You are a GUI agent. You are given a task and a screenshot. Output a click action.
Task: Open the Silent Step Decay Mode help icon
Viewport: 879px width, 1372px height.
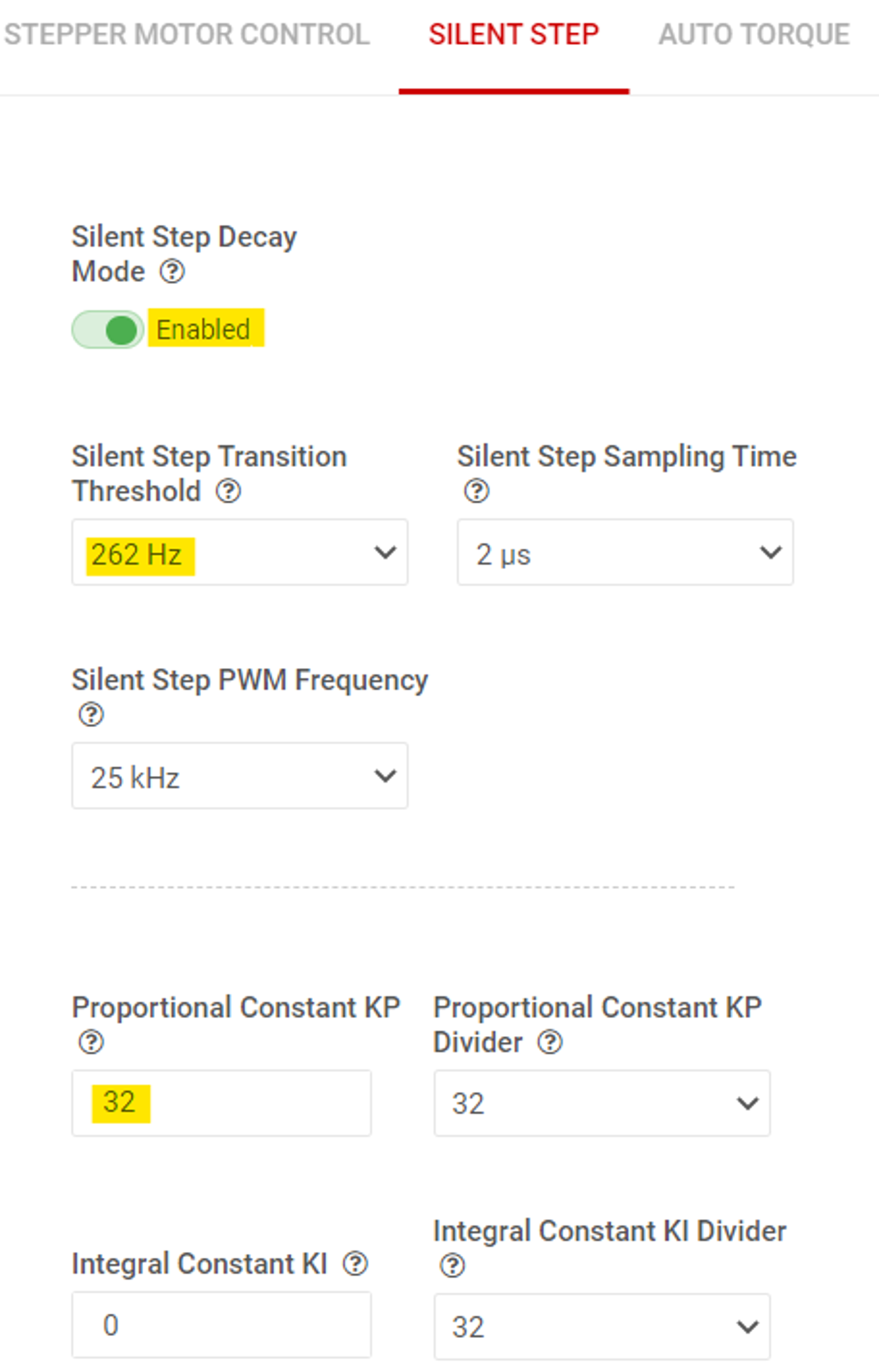click(173, 272)
